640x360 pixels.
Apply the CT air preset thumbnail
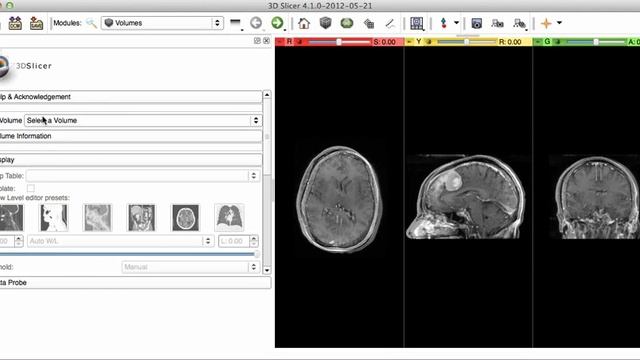point(54,218)
